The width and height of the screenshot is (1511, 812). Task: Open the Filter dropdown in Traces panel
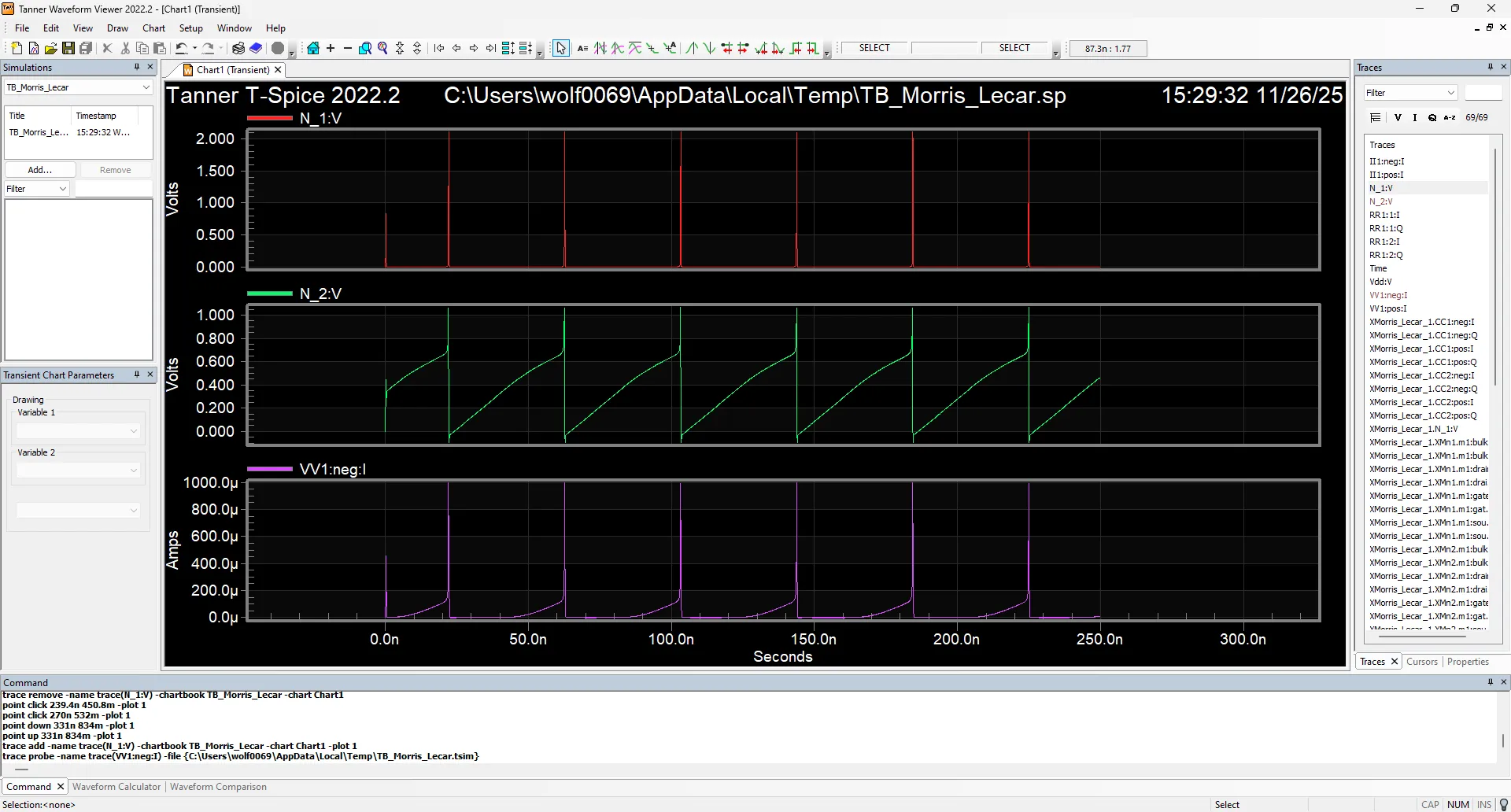[x=1450, y=93]
